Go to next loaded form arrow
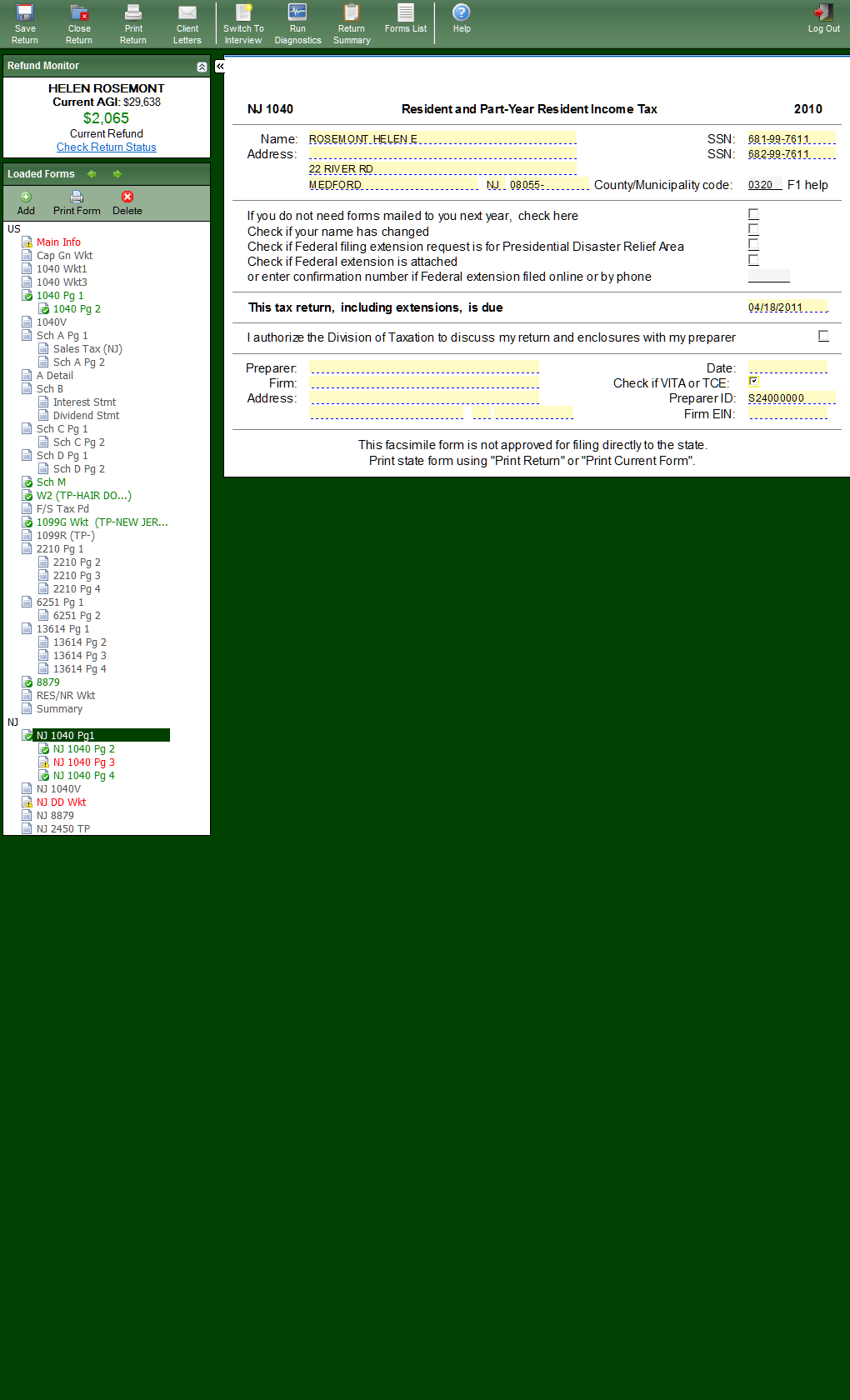Screen dimensions: 850x1400 tap(117, 174)
